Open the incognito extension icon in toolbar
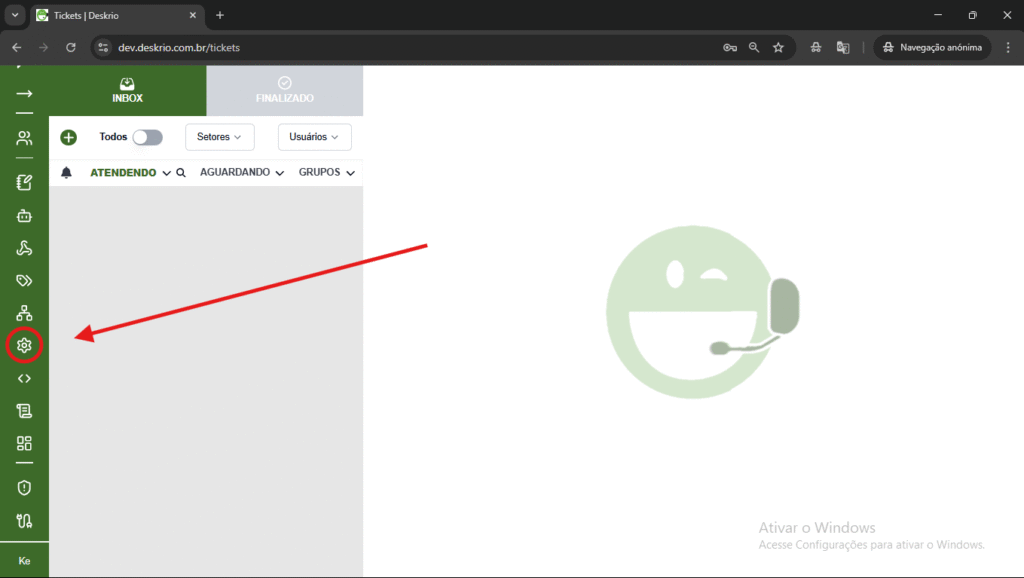This screenshot has height=578, width=1024. point(816,48)
